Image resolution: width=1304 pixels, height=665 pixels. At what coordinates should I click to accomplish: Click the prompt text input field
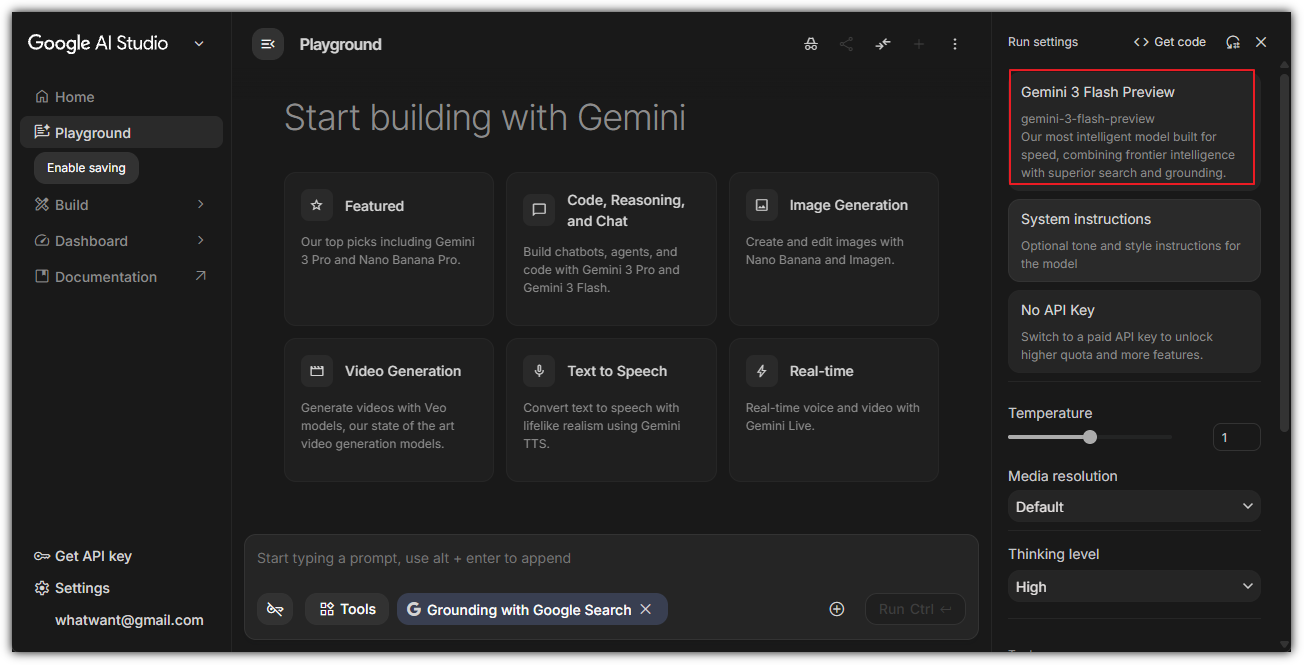(610, 558)
